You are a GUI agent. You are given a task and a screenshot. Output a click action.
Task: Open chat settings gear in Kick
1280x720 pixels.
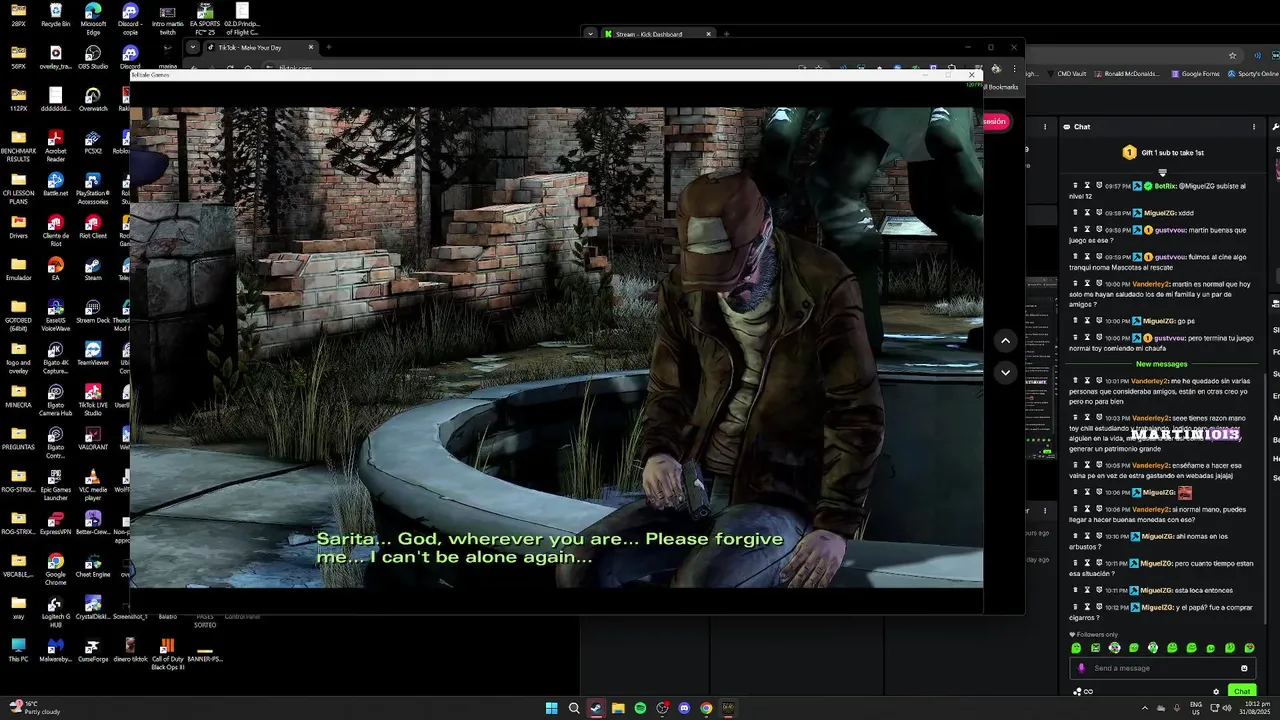click(1216, 691)
